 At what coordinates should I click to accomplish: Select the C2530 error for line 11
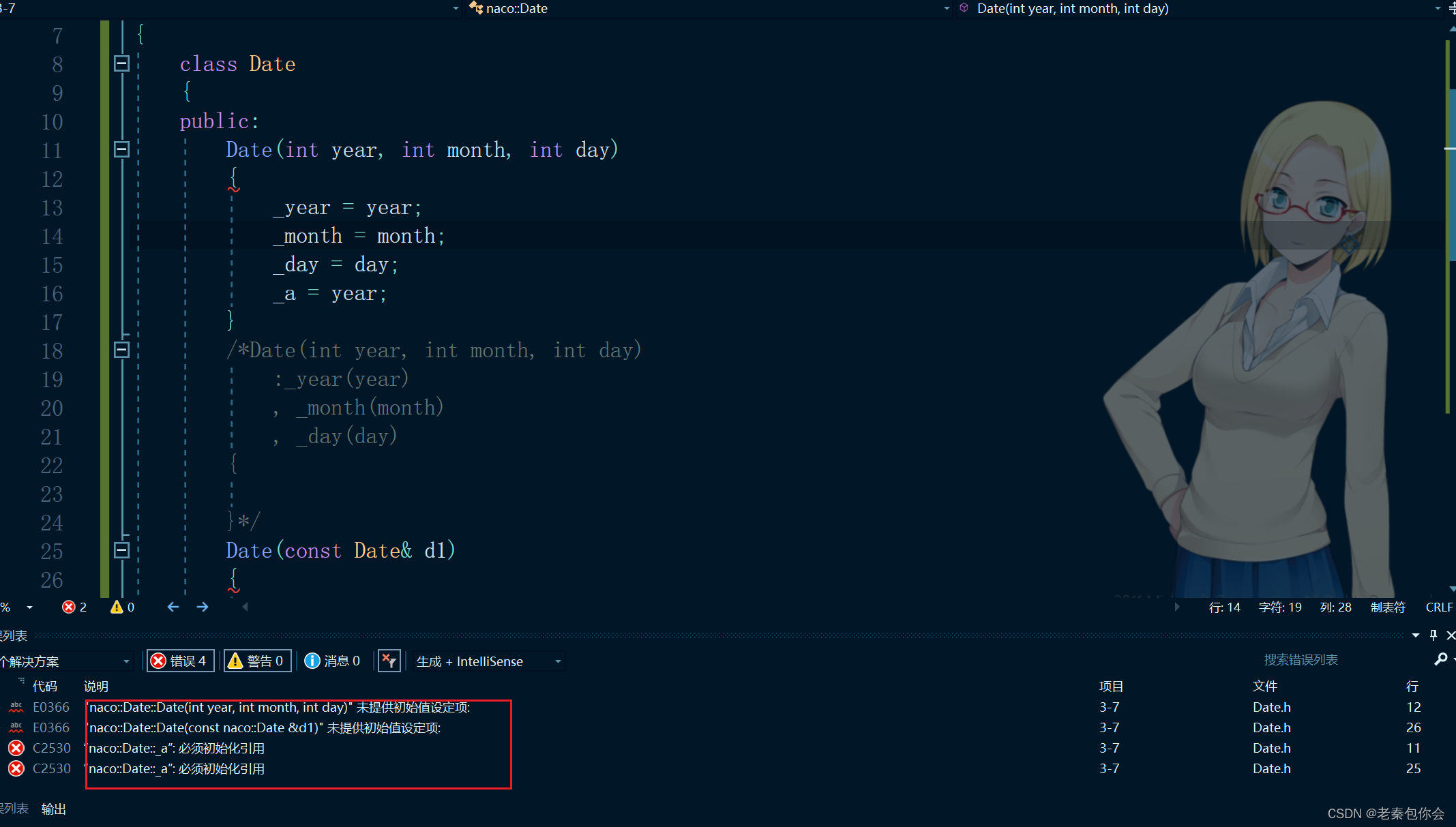point(728,748)
